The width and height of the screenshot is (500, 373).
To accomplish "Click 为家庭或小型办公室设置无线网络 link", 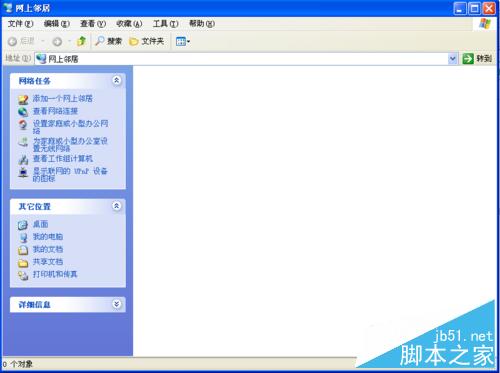I will click(x=70, y=145).
